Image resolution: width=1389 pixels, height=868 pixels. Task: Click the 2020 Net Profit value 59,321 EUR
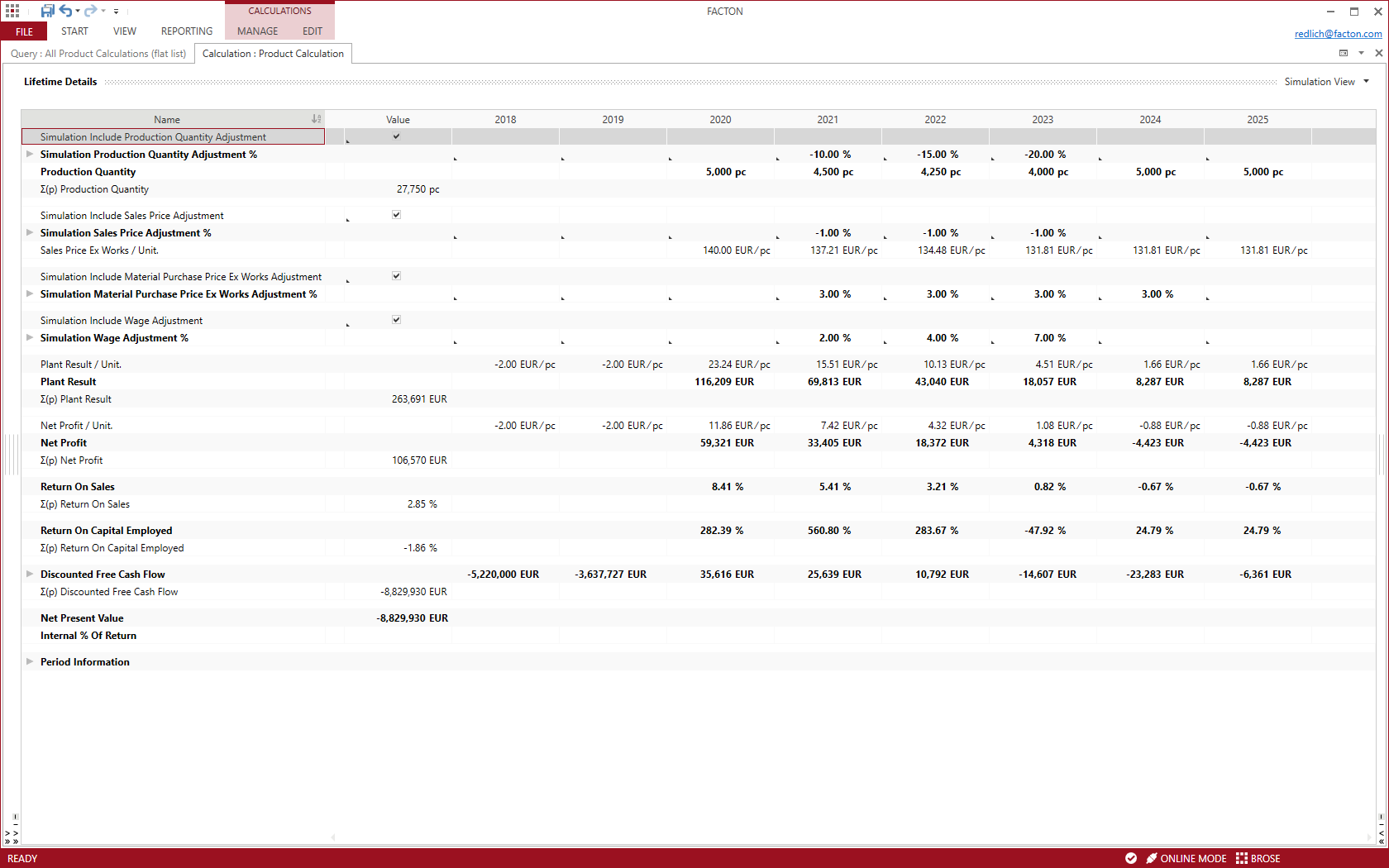coord(727,443)
